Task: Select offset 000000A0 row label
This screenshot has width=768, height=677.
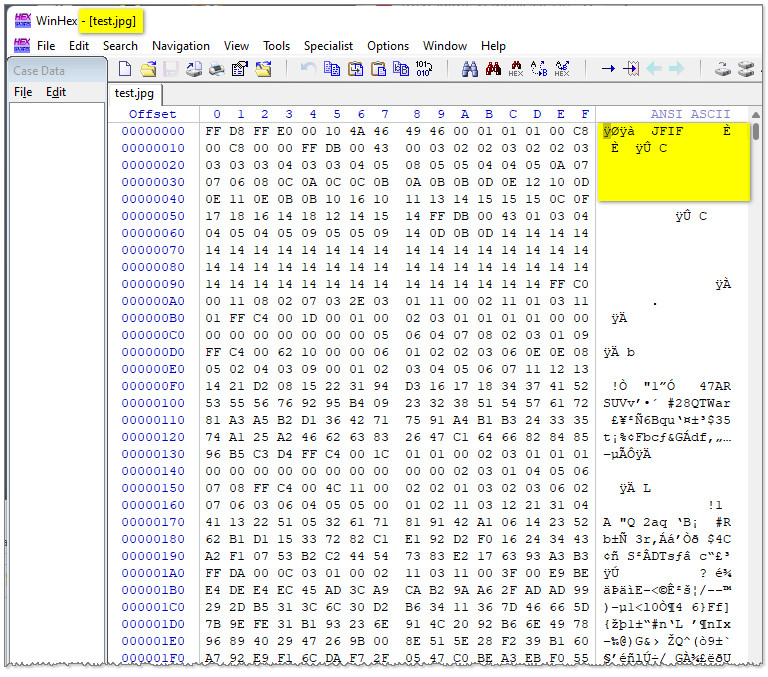Action: (153, 301)
